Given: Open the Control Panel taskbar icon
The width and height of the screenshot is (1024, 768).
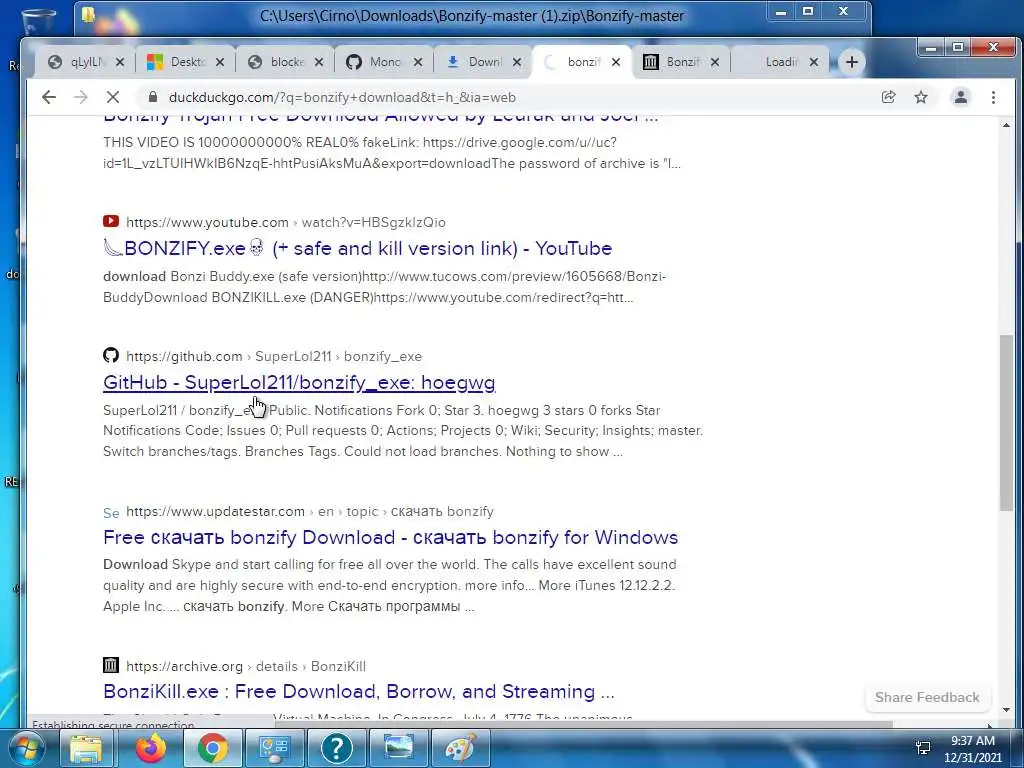Looking at the screenshot, I should [274, 748].
